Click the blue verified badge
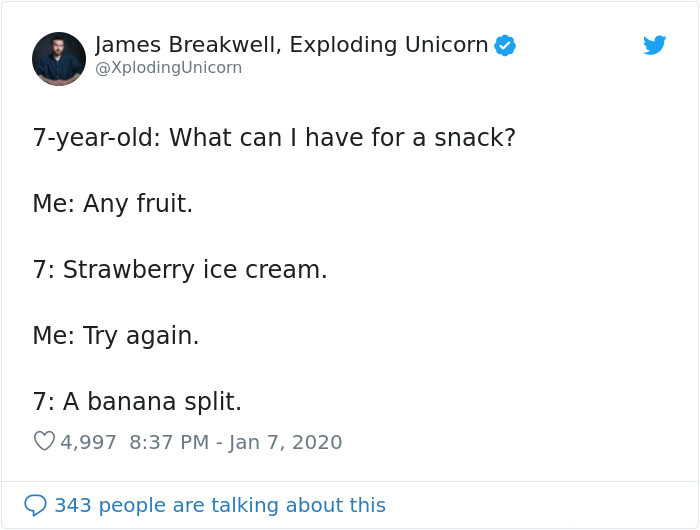The image size is (700, 530). click(506, 45)
